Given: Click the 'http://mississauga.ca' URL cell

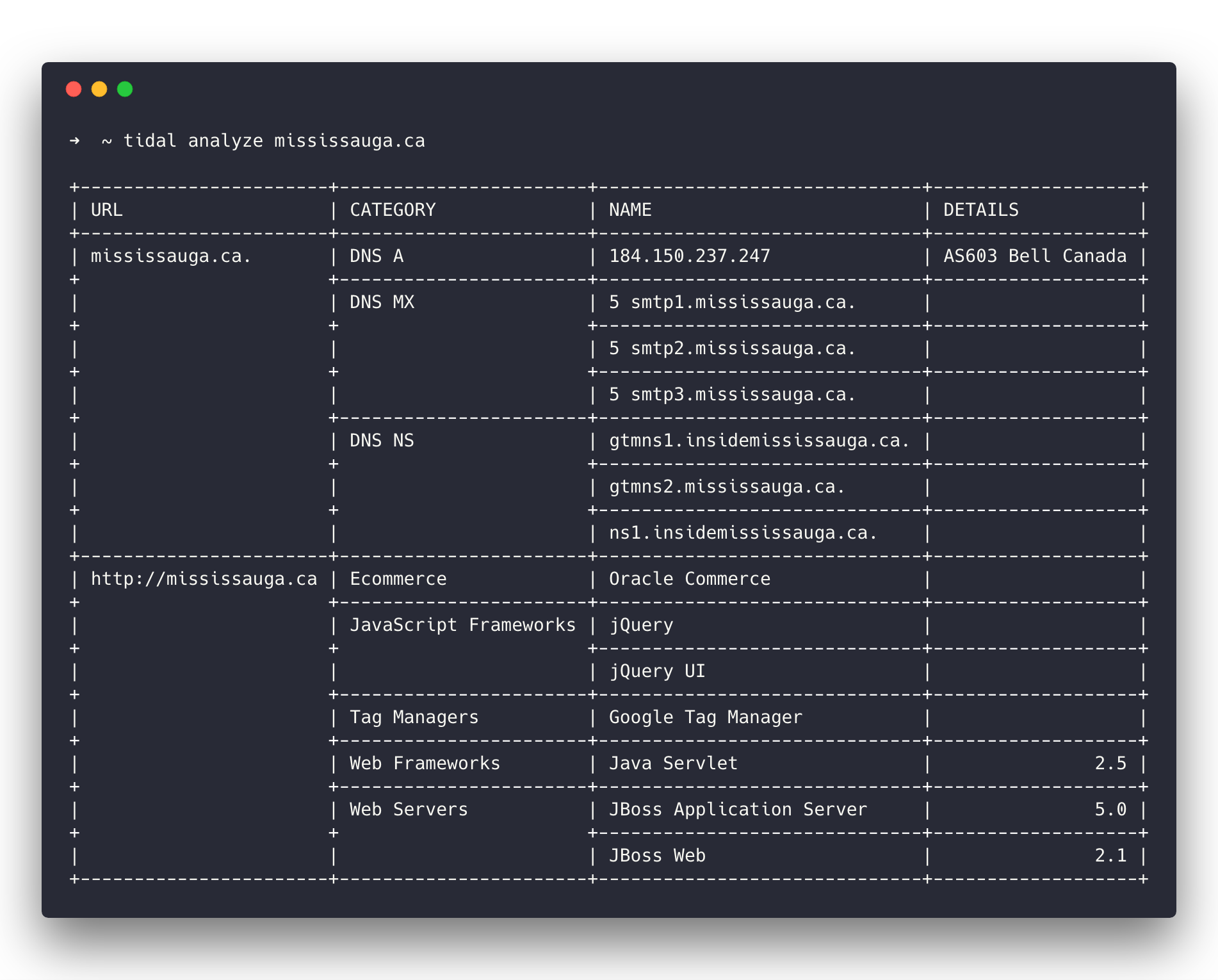Looking at the screenshot, I should pos(204,579).
